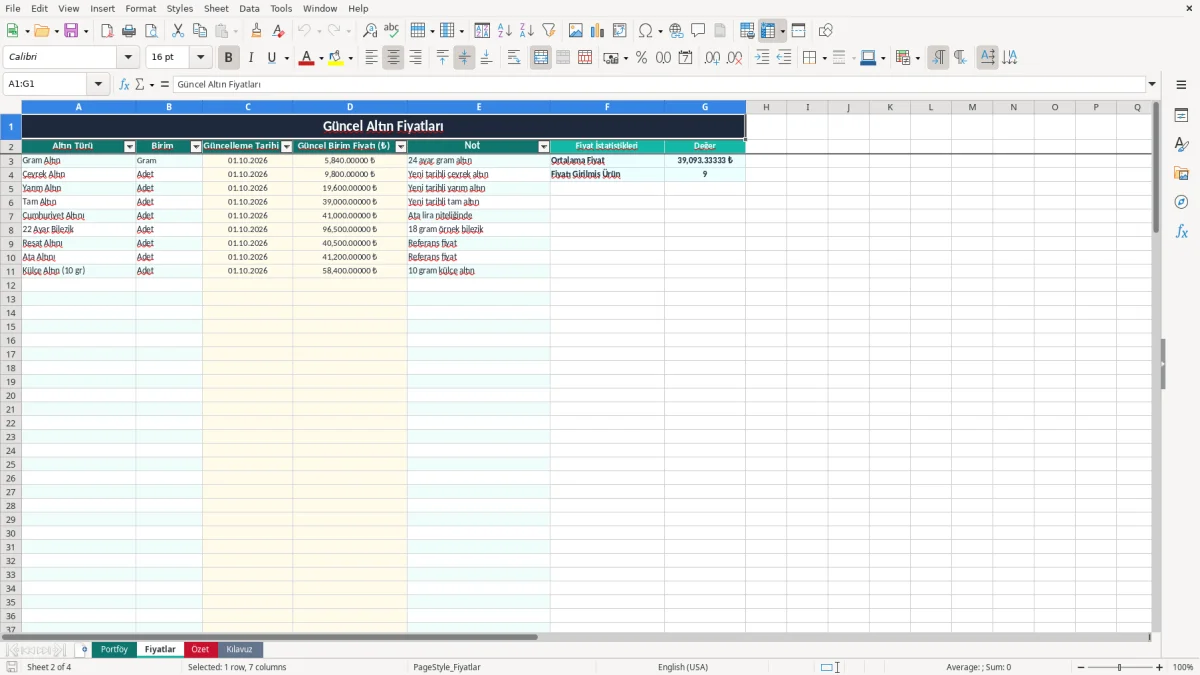Open Find & Replace tool

(x=370, y=31)
